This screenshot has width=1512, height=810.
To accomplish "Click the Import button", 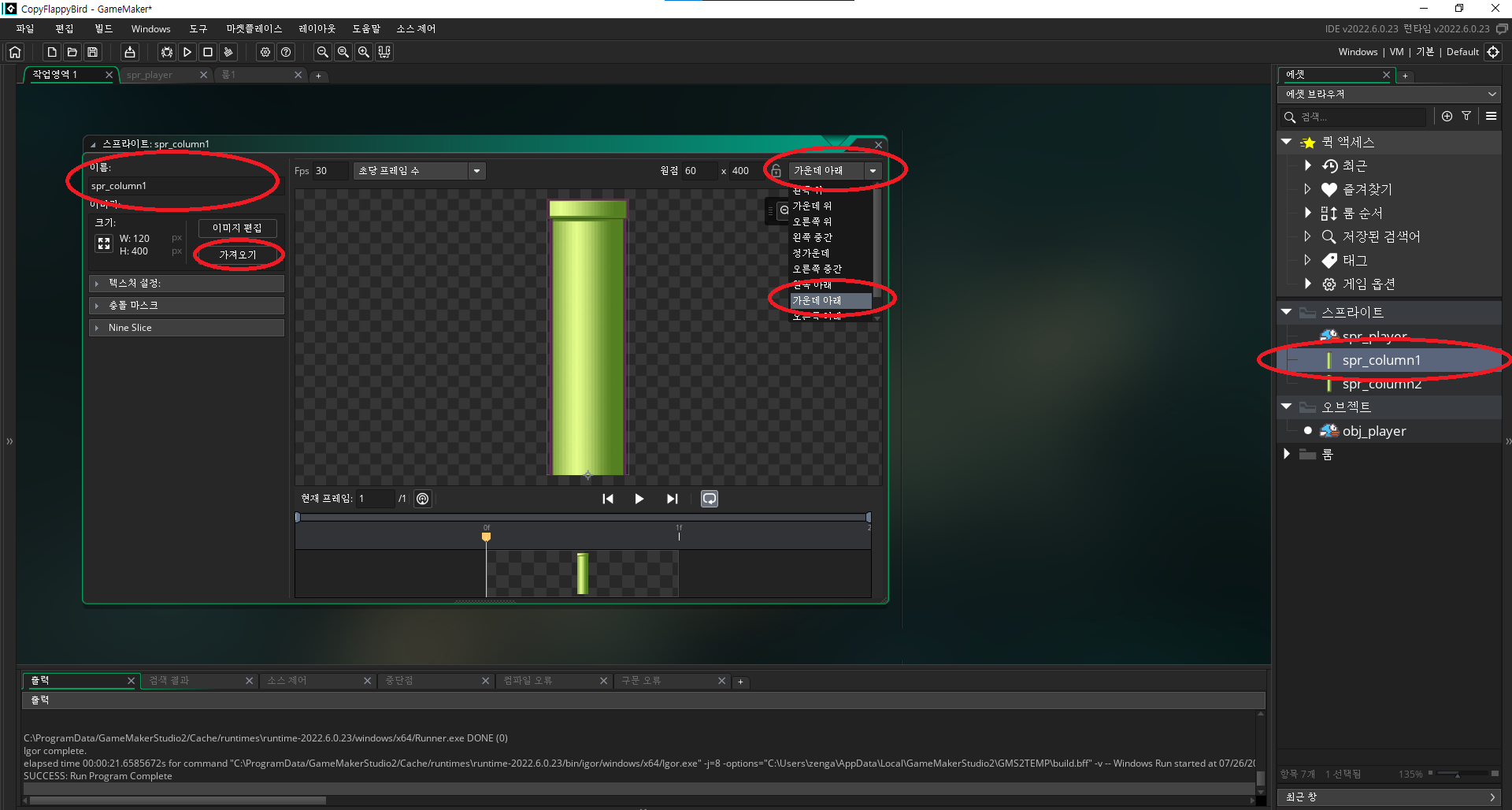I will point(237,255).
